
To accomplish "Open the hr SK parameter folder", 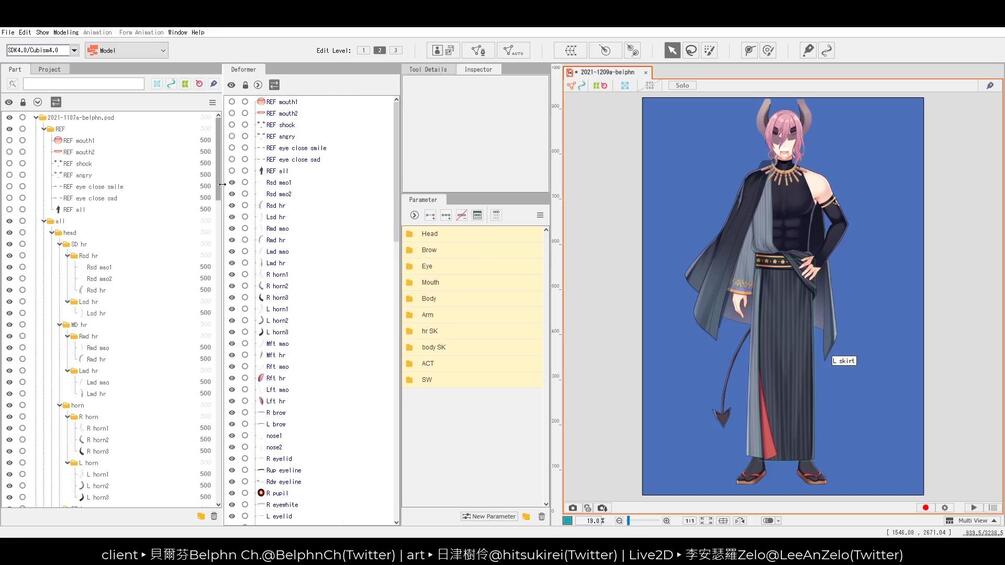I will (473, 331).
